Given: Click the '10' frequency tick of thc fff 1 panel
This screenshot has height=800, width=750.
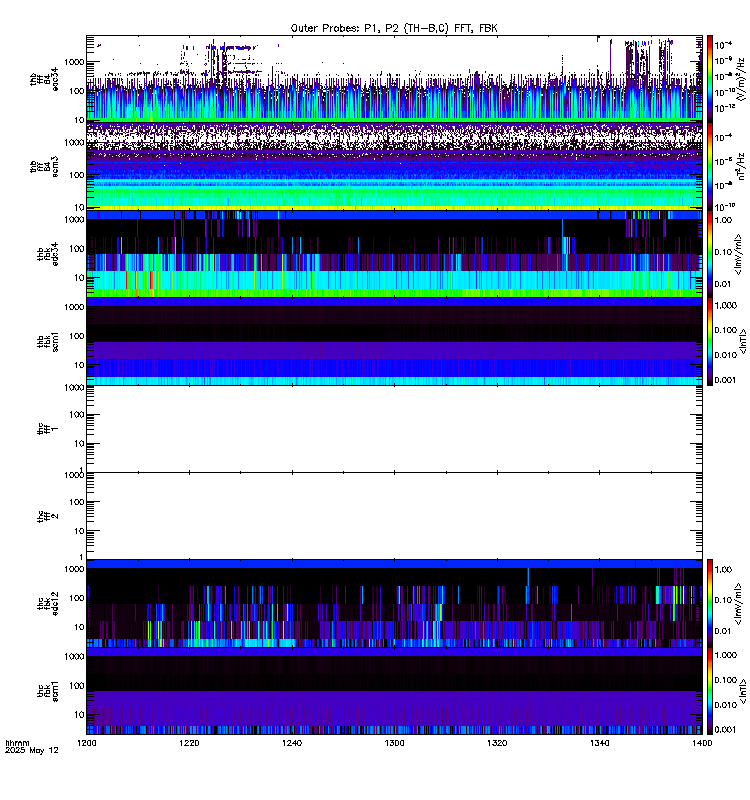Looking at the screenshot, I should pos(79,444).
